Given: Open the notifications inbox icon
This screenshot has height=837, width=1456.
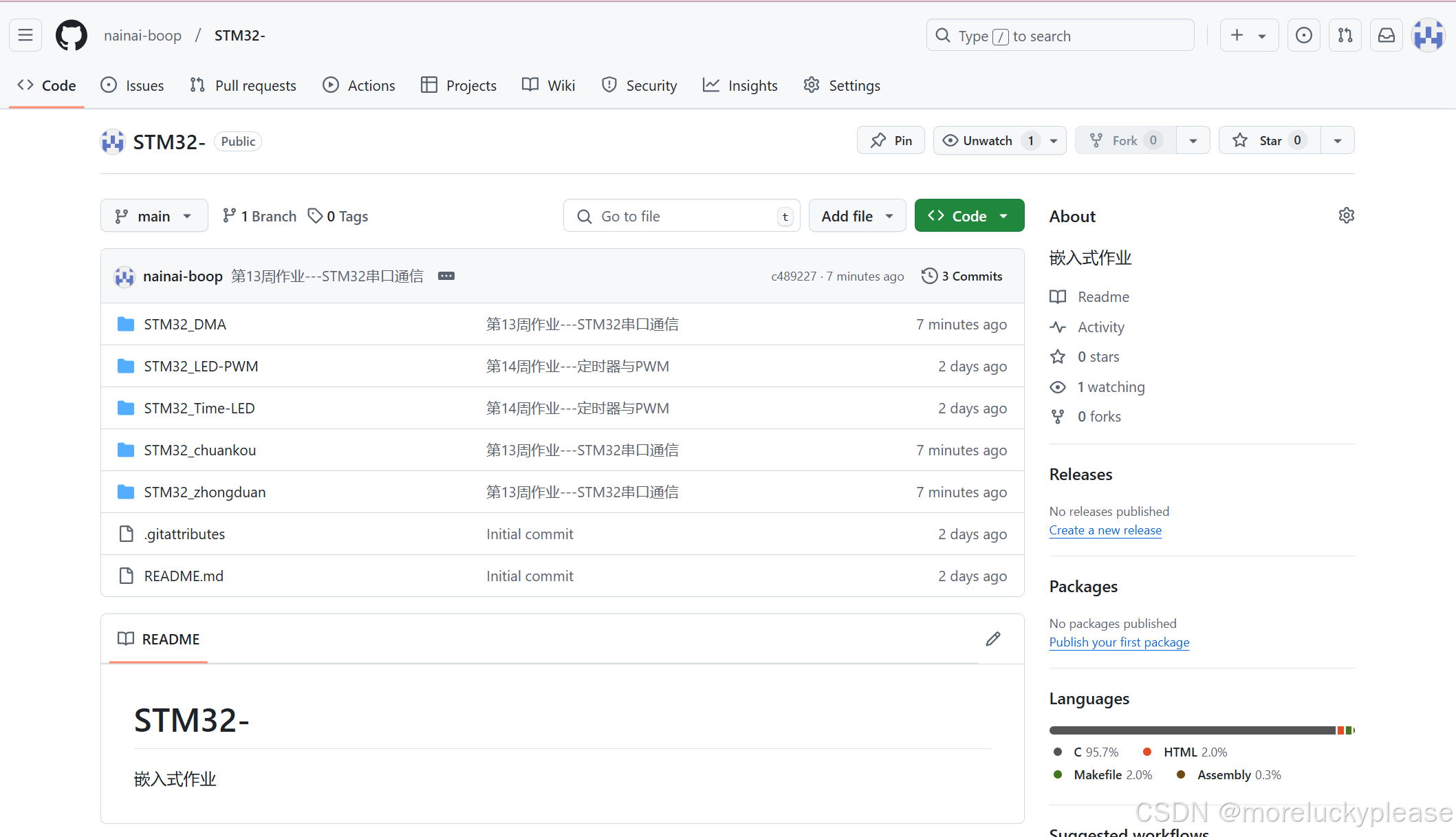Looking at the screenshot, I should coord(1387,35).
